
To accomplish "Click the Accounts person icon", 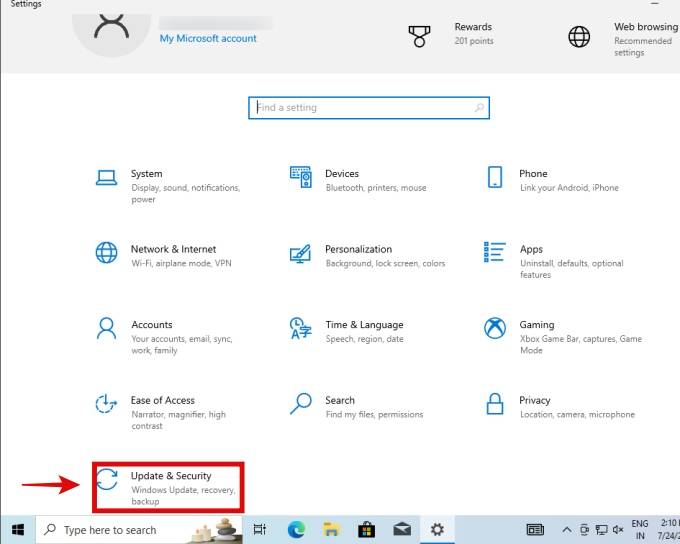I will 106,328.
